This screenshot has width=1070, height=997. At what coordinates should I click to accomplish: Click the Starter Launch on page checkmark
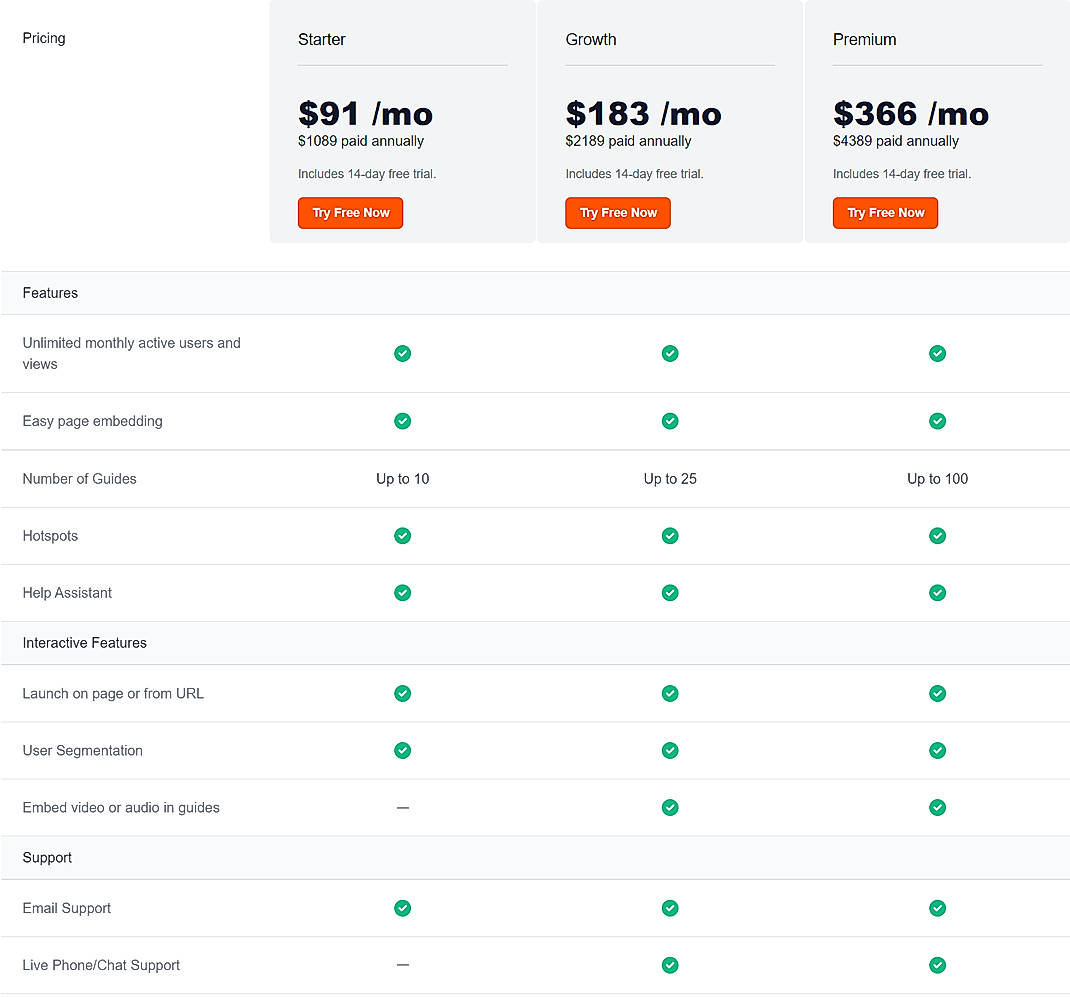(x=402, y=693)
